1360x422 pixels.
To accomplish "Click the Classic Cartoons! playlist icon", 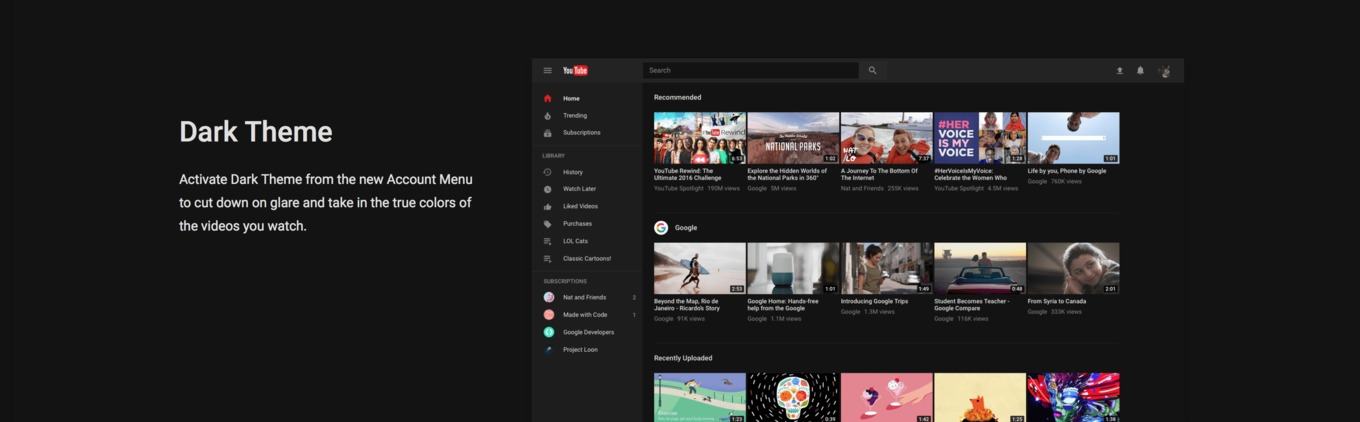I will point(548,258).
